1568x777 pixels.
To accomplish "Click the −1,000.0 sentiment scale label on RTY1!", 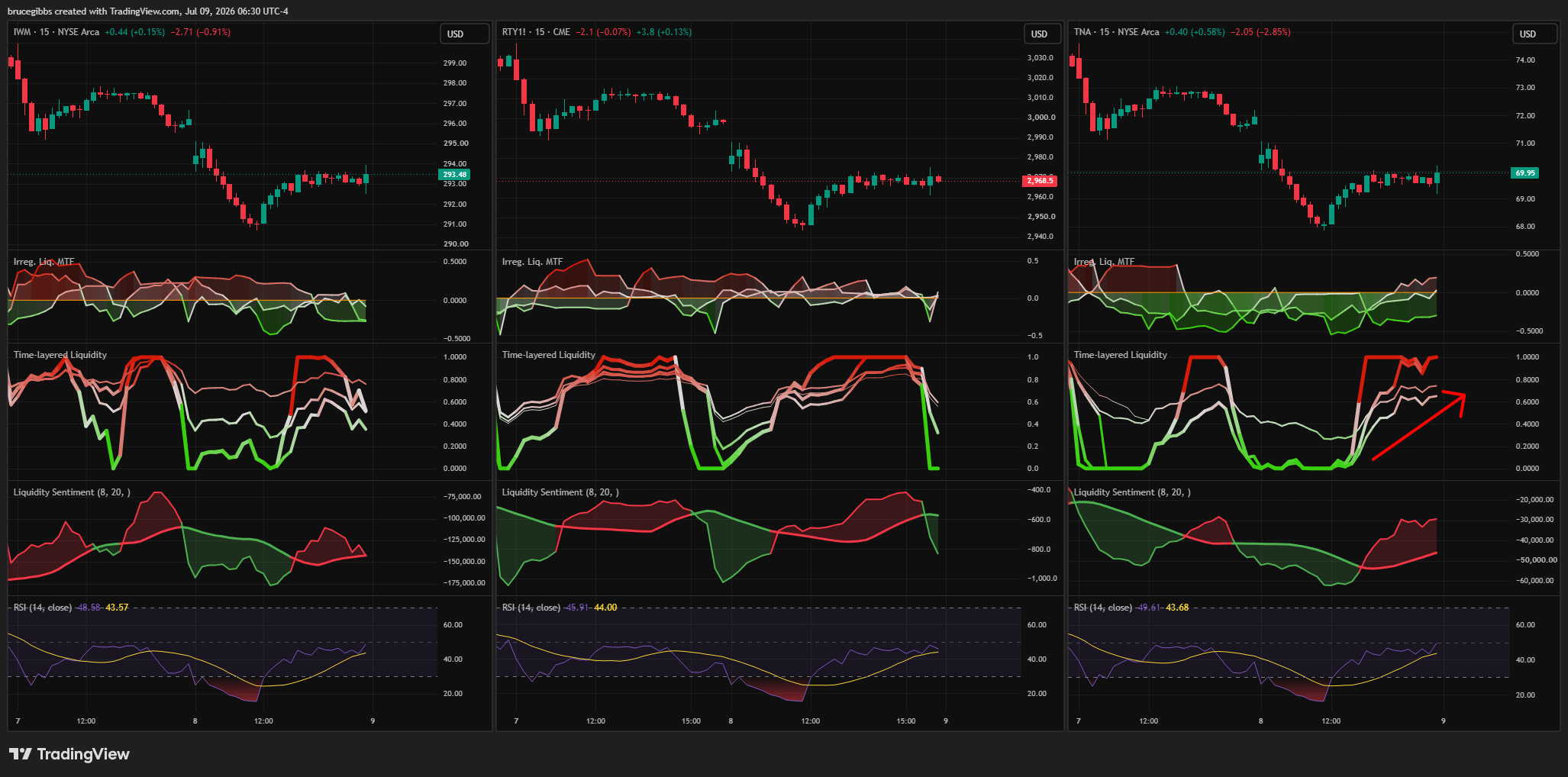I will pyautogui.click(x=1043, y=579).
